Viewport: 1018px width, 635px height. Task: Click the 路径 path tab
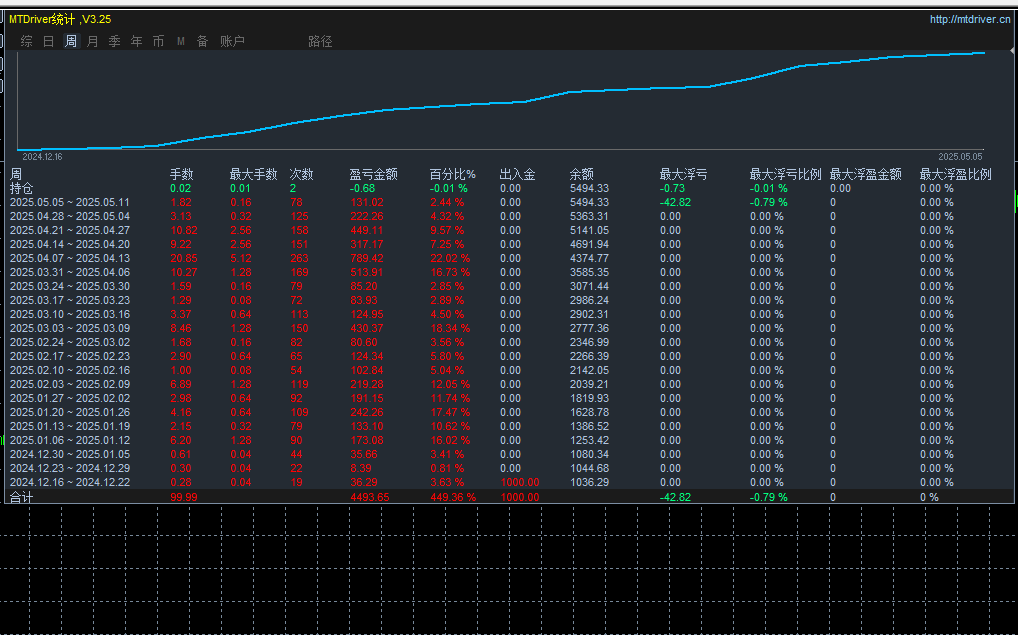(x=320, y=41)
